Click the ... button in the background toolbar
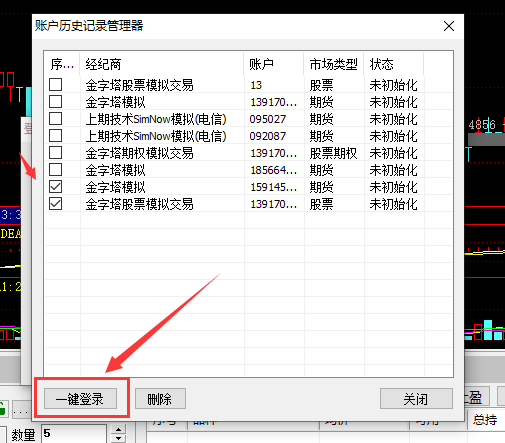Screen dimensions: 505x443 (x=21, y=411)
